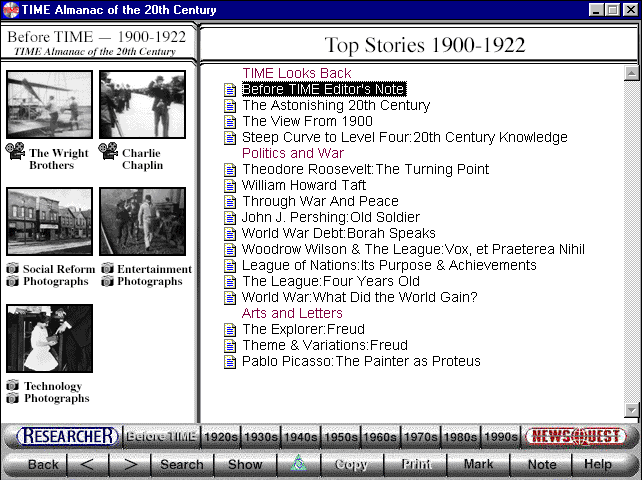Click the movie camera icon for Charlie Chaplin
This screenshot has width=642, height=480.
[x=108, y=151]
